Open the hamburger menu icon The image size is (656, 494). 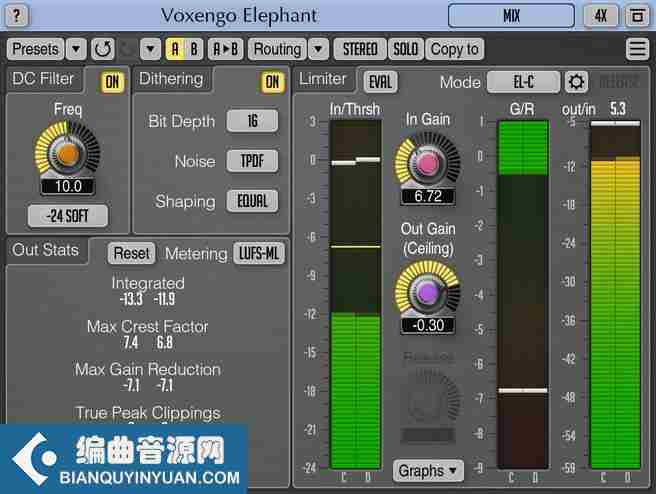point(637,49)
